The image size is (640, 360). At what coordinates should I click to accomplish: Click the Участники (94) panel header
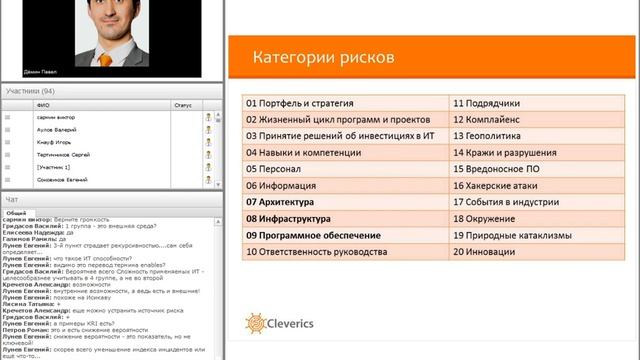coord(112,91)
